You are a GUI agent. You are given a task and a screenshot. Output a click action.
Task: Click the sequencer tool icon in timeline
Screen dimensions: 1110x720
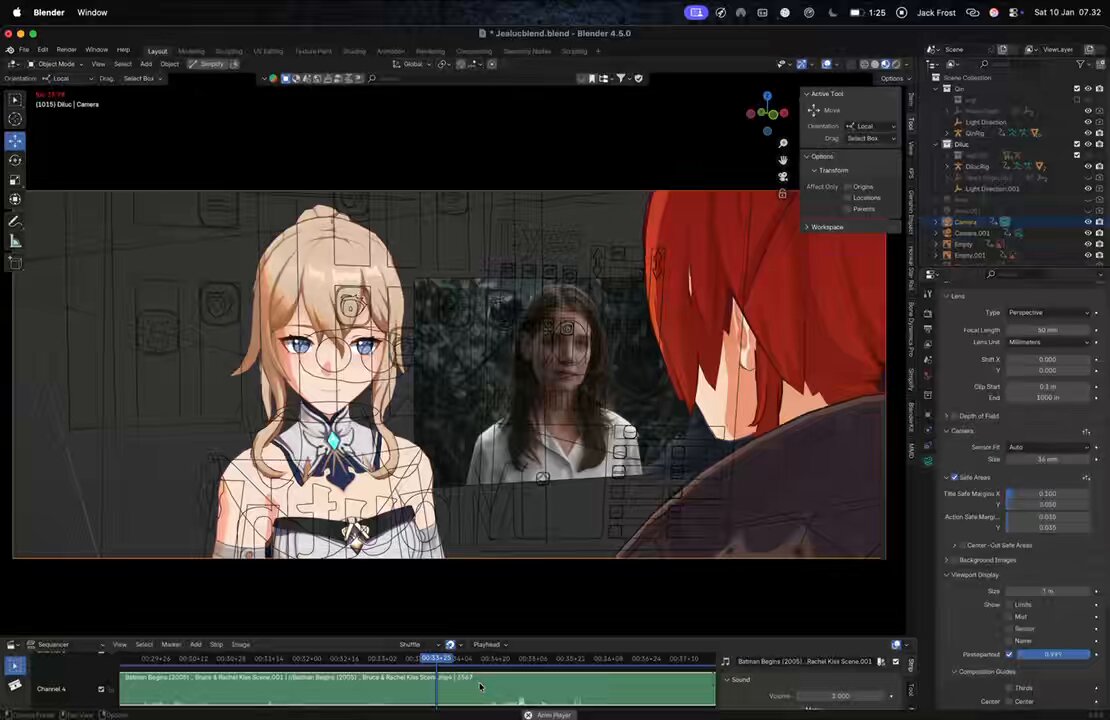click(x=15, y=665)
